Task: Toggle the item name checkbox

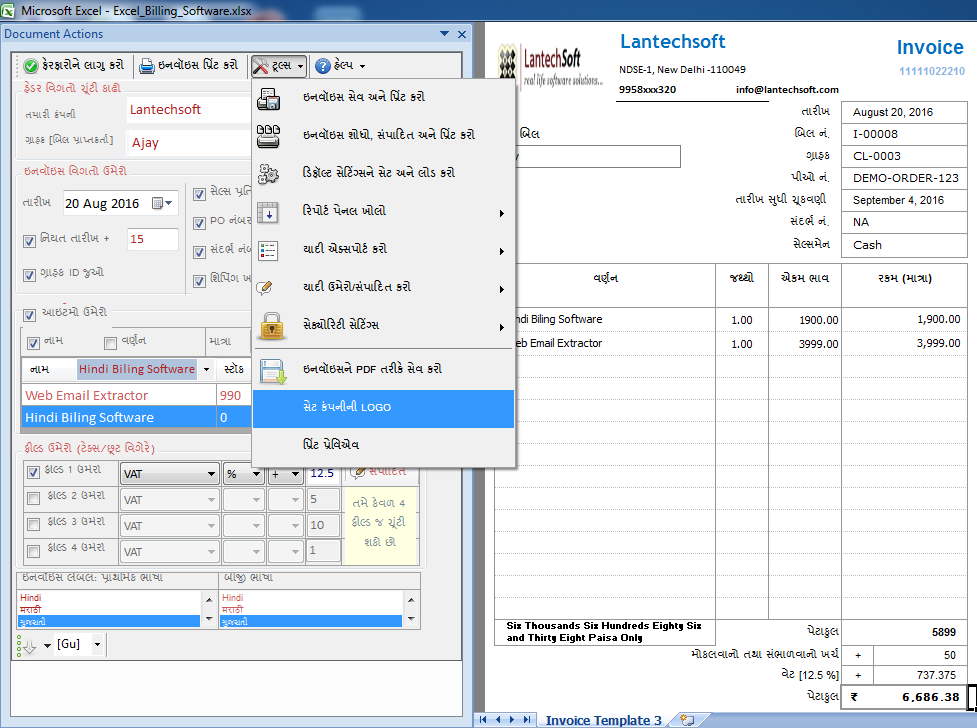Action: pyautogui.click(x=33, y=343)
